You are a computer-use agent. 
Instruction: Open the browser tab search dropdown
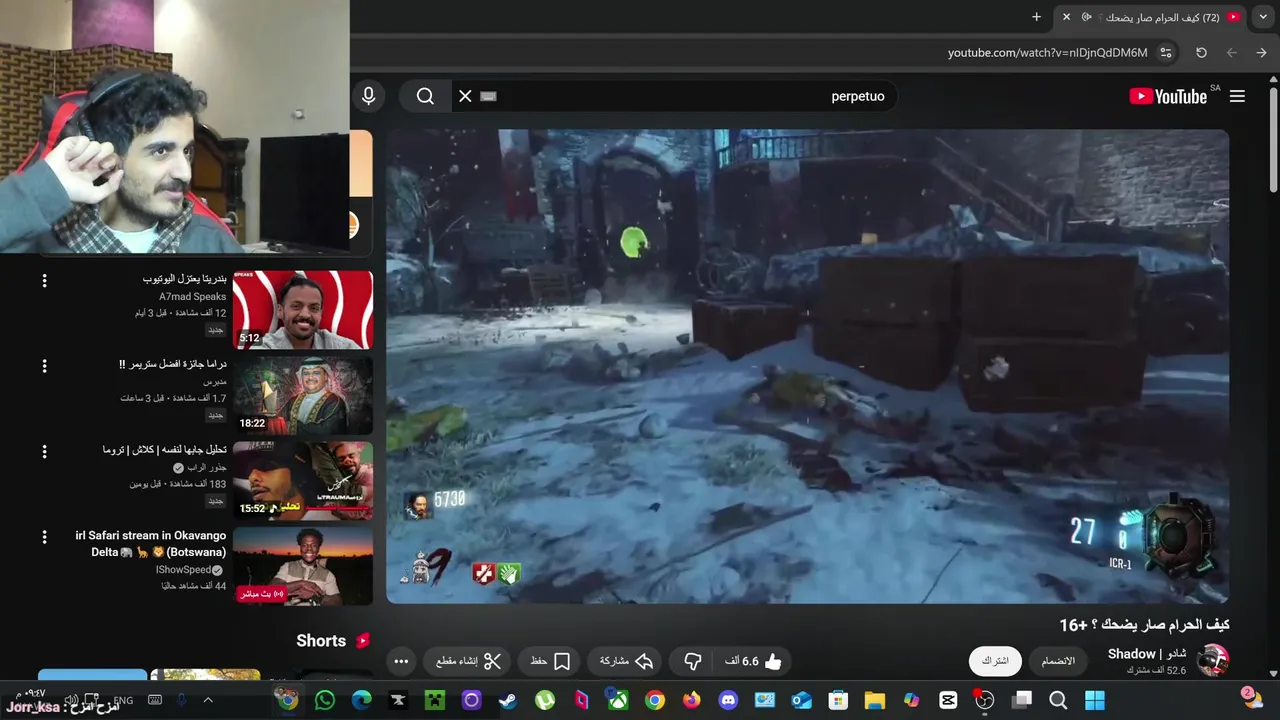pos(1263,17)
